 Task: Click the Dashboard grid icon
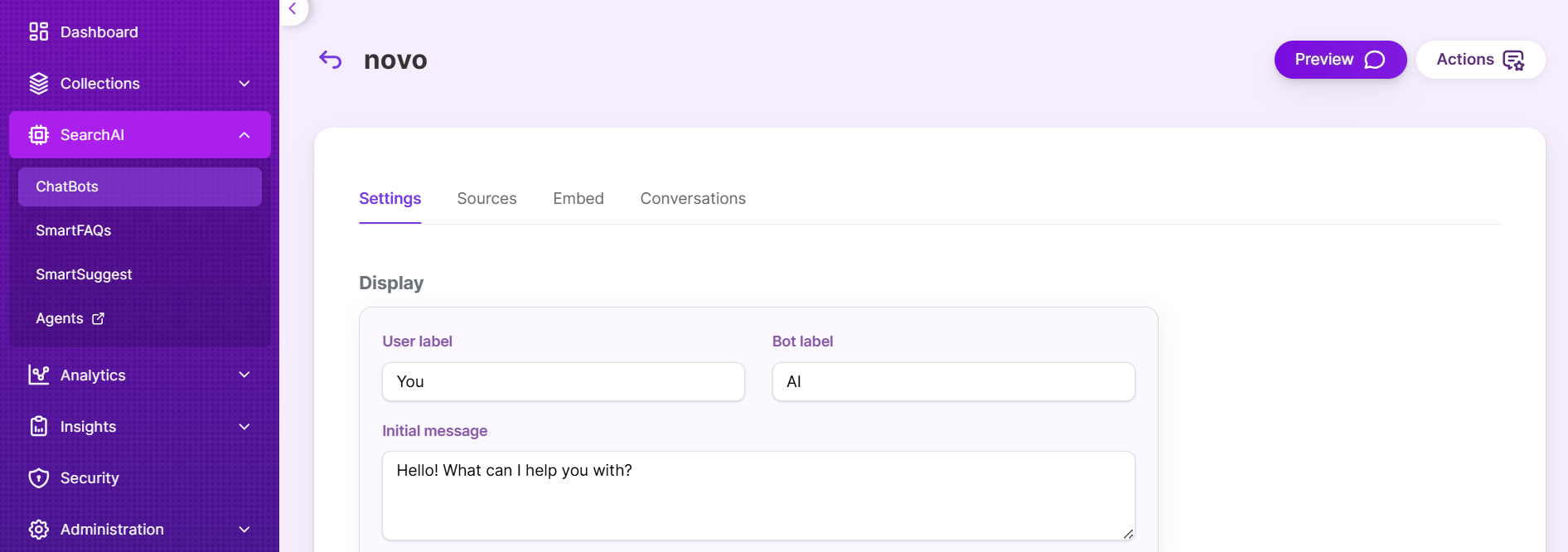tap(39, 31)
